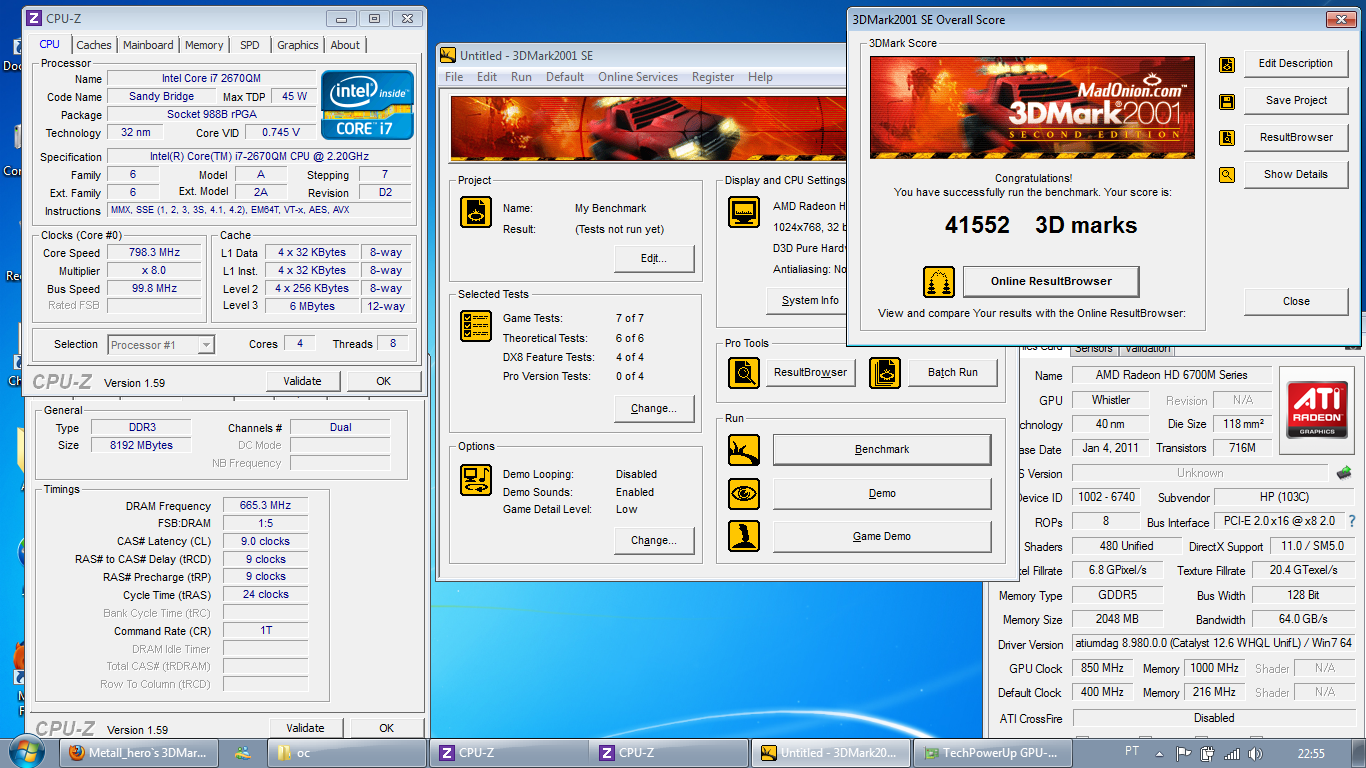Switch to the Firefox Metall_hero's 3DMark taskbar button

pos(139,753)
